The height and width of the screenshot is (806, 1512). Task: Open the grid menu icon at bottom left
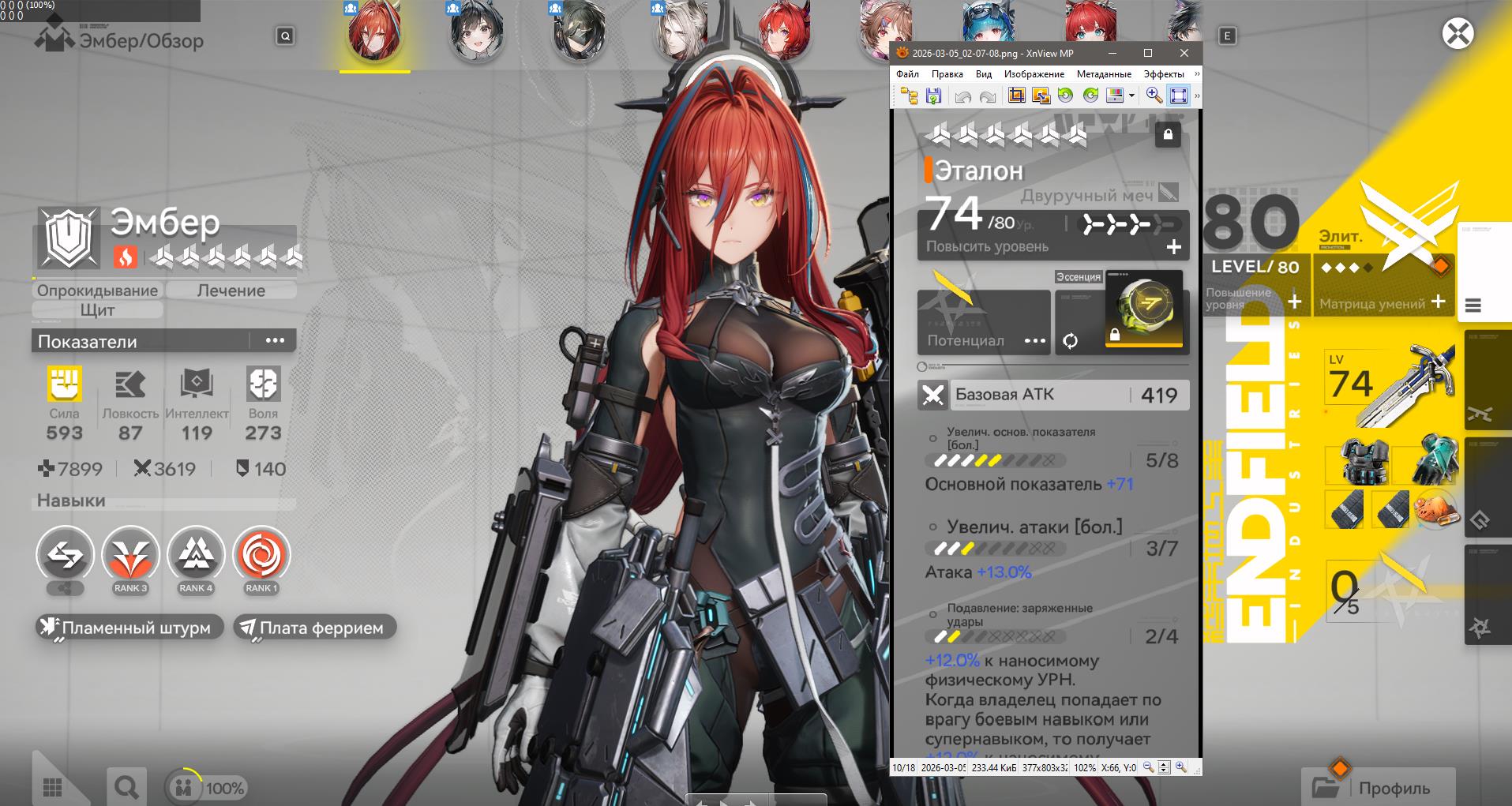pos(53,787)
